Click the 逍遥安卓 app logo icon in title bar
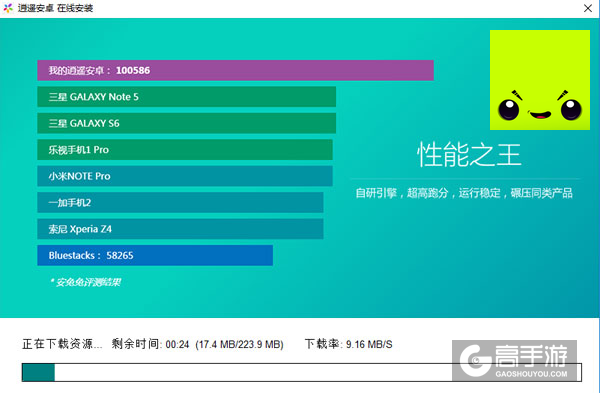The image size is (600, 393). pyautogui.click(x=8, y=8)
